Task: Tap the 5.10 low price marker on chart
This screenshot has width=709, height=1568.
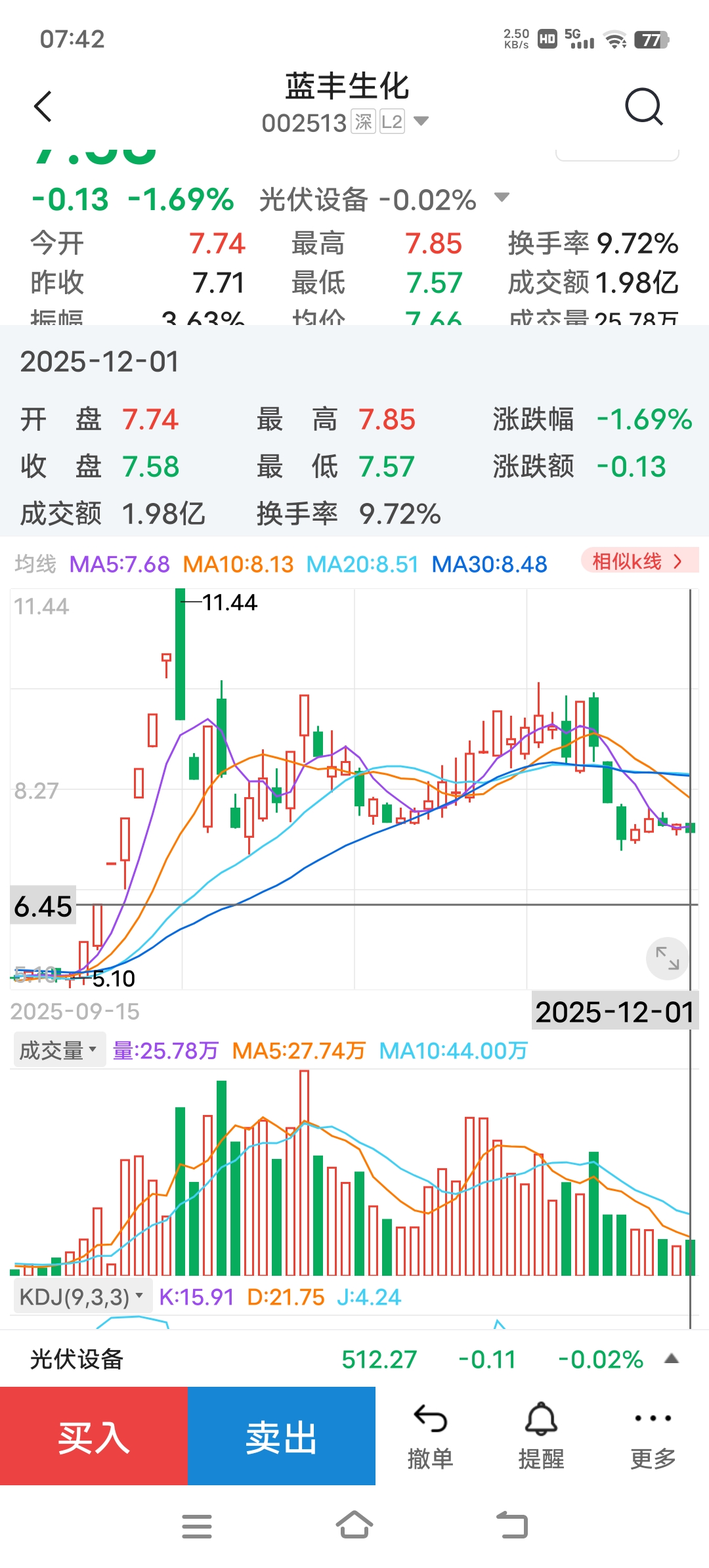Action: point(114,978)
